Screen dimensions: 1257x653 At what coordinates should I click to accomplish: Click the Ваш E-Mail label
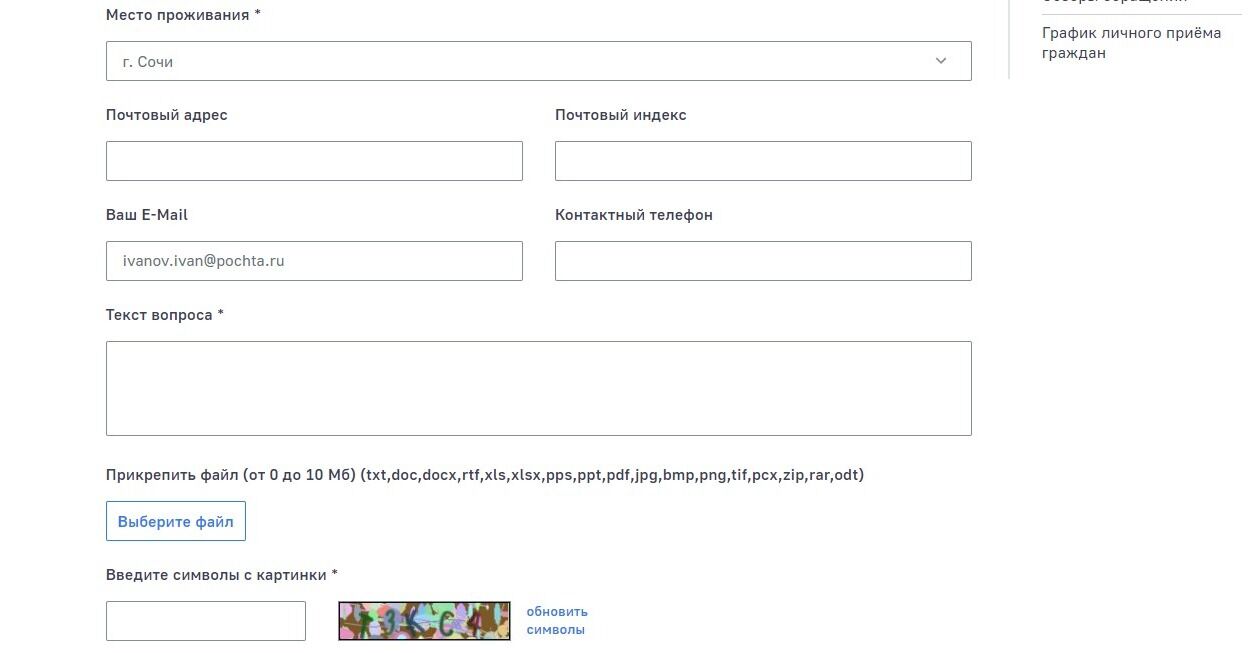coord(147,215)
